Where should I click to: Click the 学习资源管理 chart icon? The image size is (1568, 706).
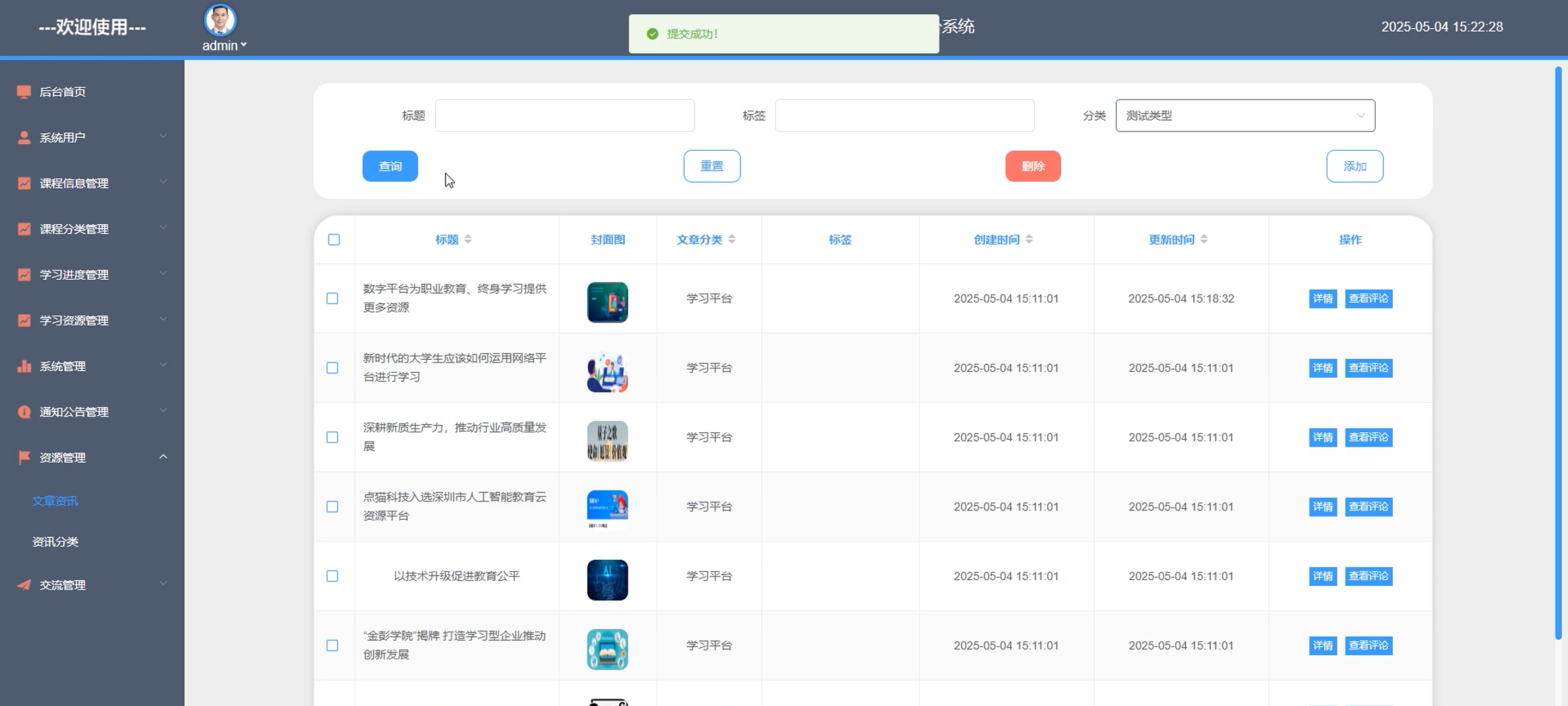click(24, 320)
